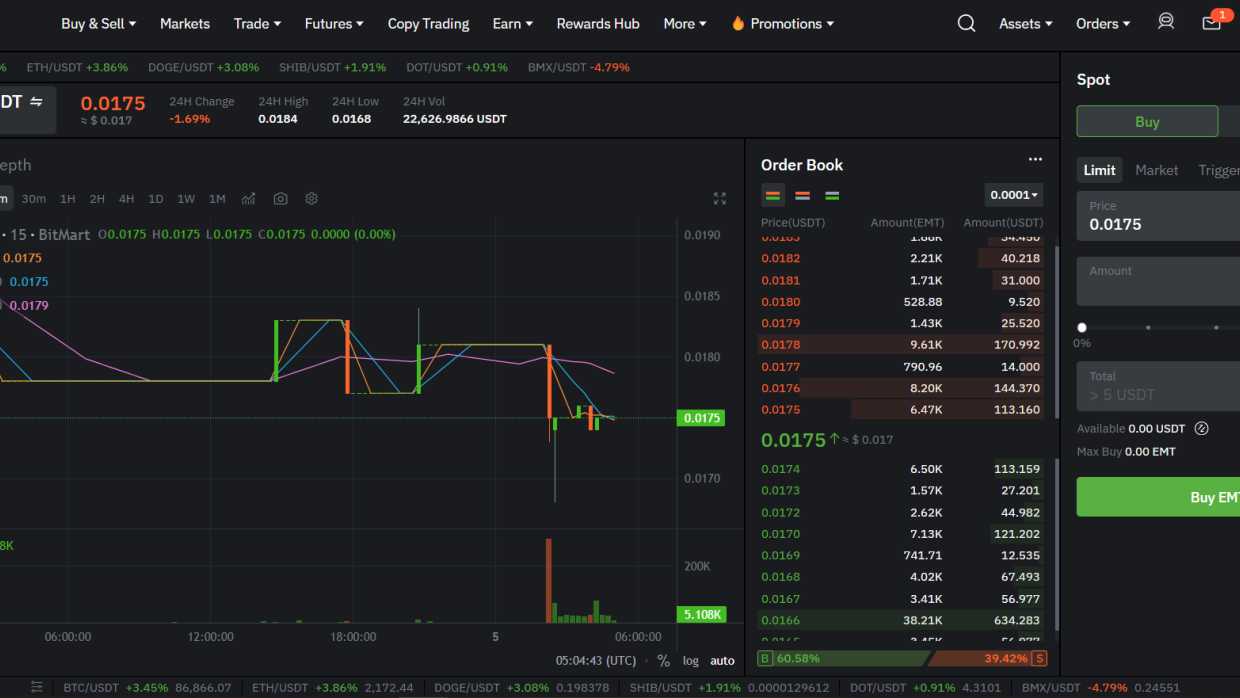Open the chart indicators icon
The image size is (1240, 698).
(248, 199)
